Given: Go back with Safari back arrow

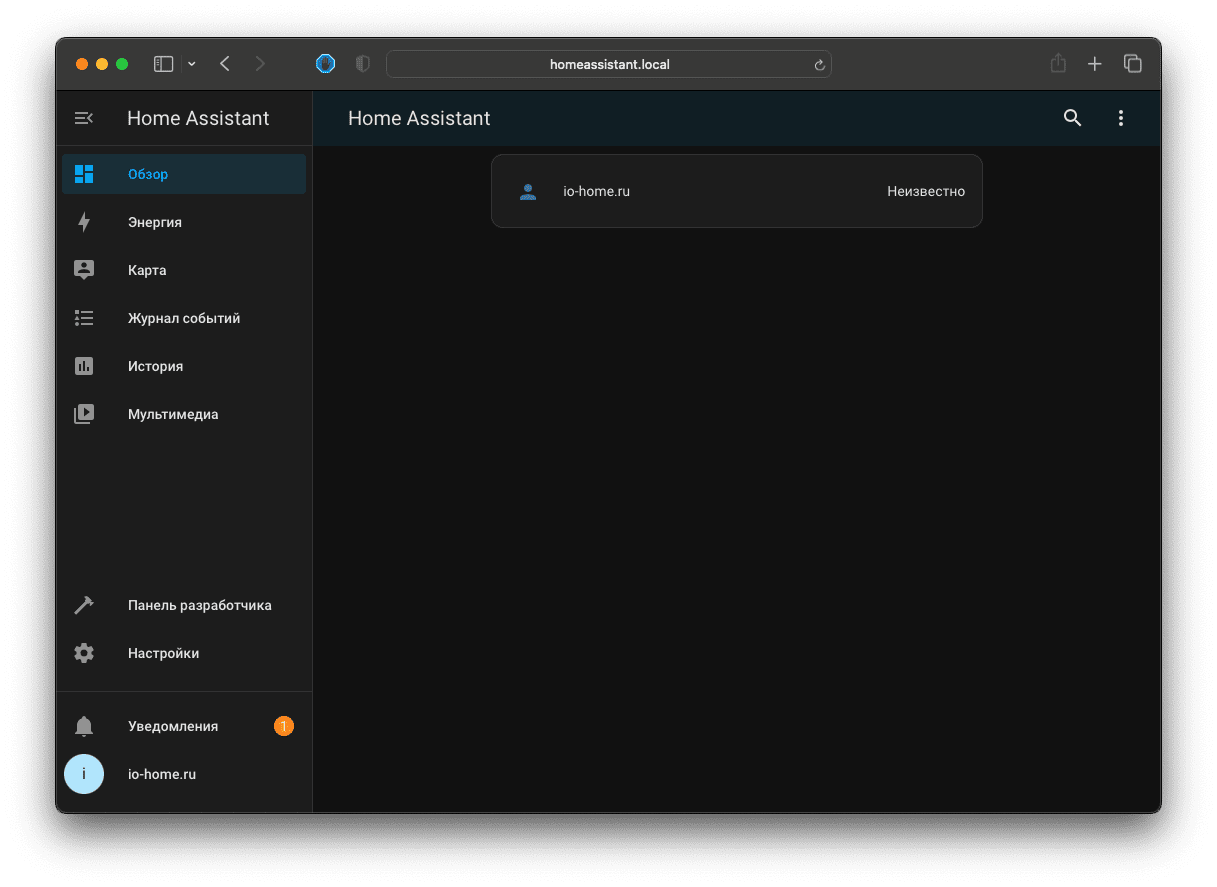Looking at the screenshot, I should point(225,64).
